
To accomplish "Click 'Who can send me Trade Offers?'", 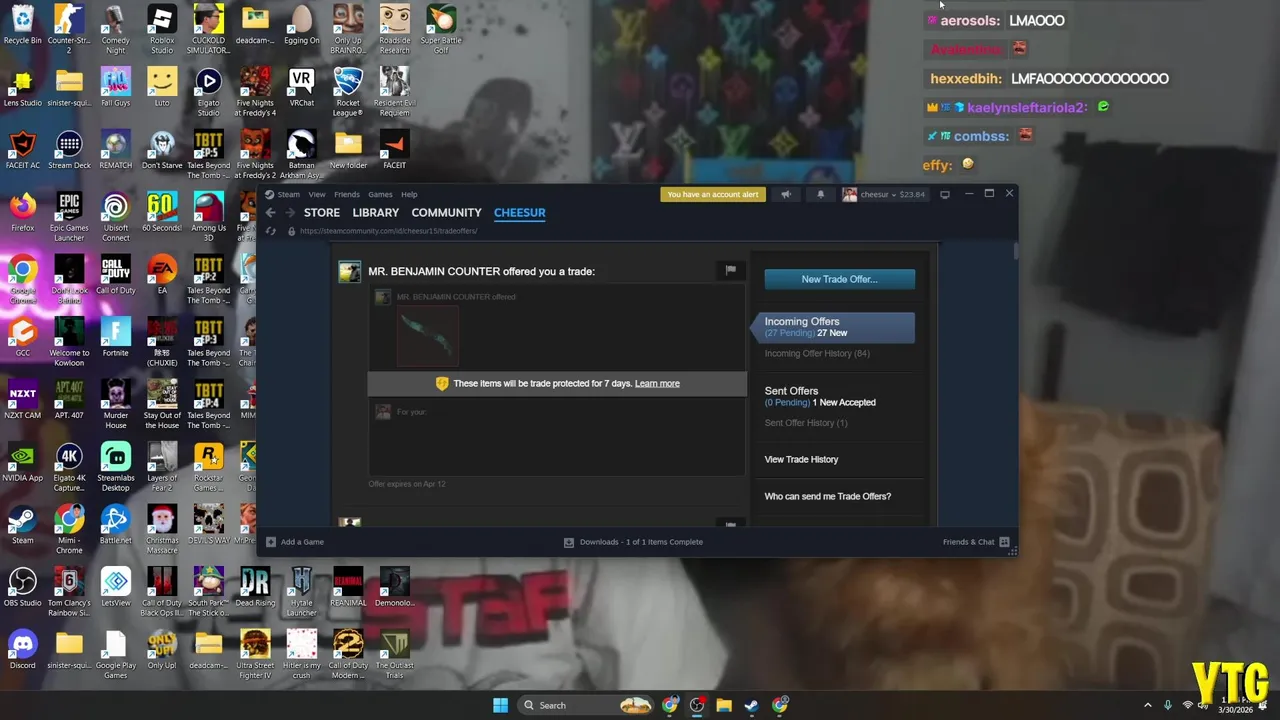I will pos(827,496).
